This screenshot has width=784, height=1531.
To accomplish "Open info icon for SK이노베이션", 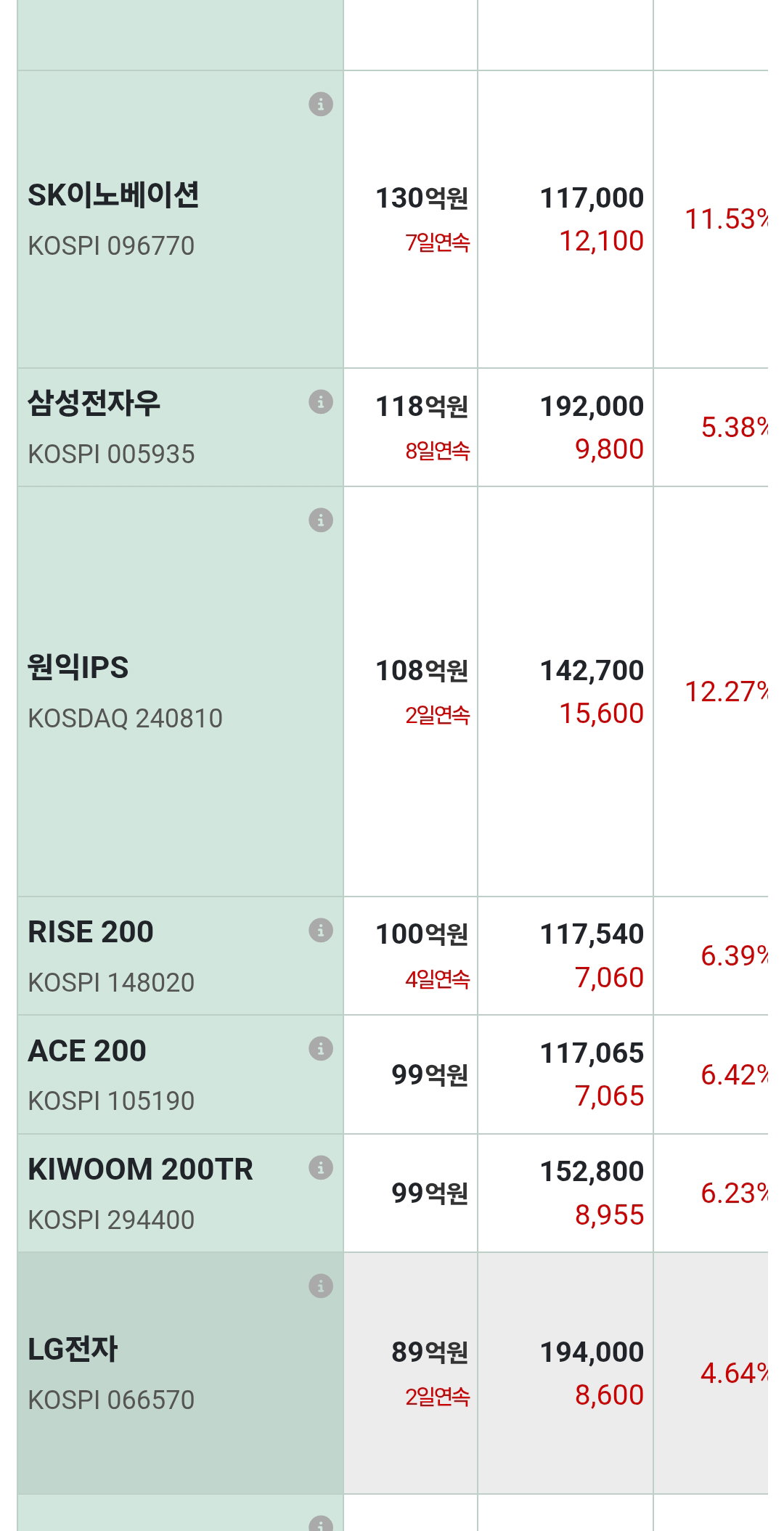I will (321, 104).
